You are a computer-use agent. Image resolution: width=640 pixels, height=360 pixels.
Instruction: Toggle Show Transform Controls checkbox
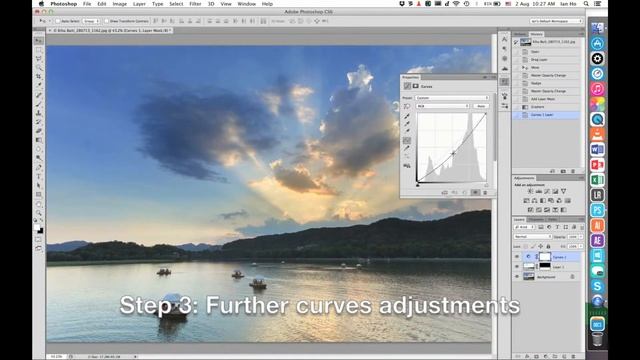coord(107,21)
